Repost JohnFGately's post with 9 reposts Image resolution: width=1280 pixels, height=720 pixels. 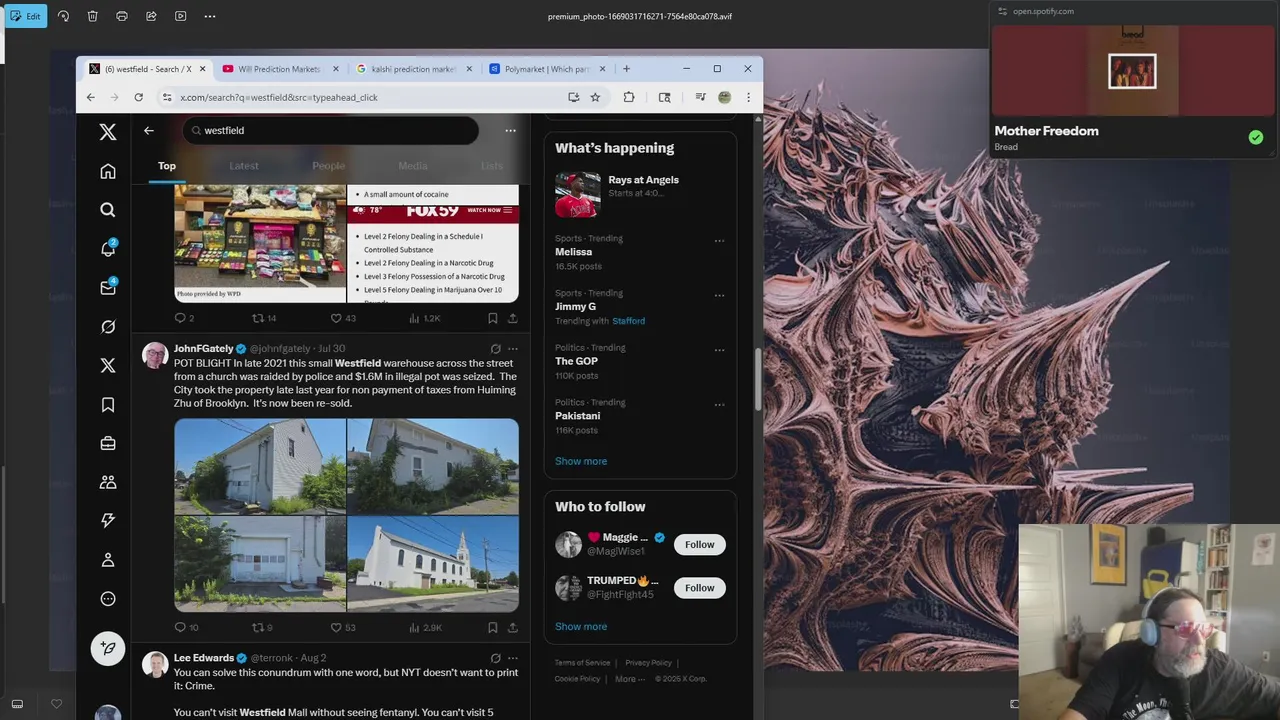[262, 627]
